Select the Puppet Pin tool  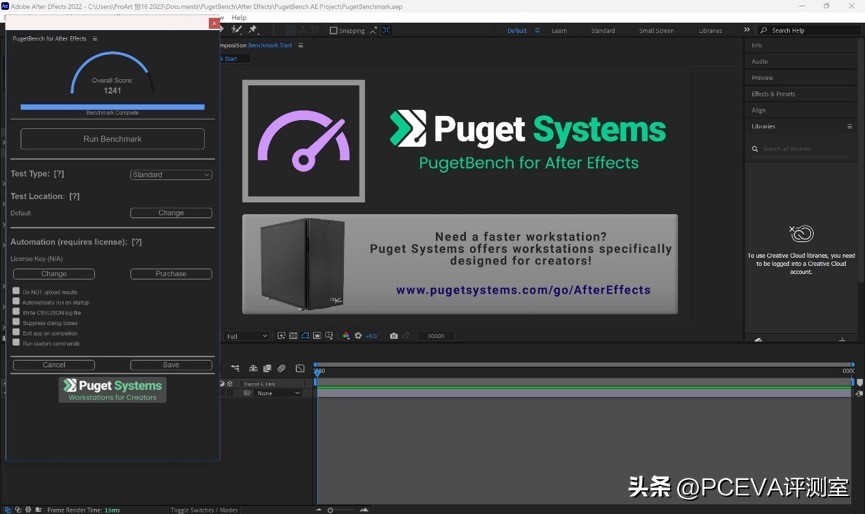pyautogui.click(x=252, y=30)
